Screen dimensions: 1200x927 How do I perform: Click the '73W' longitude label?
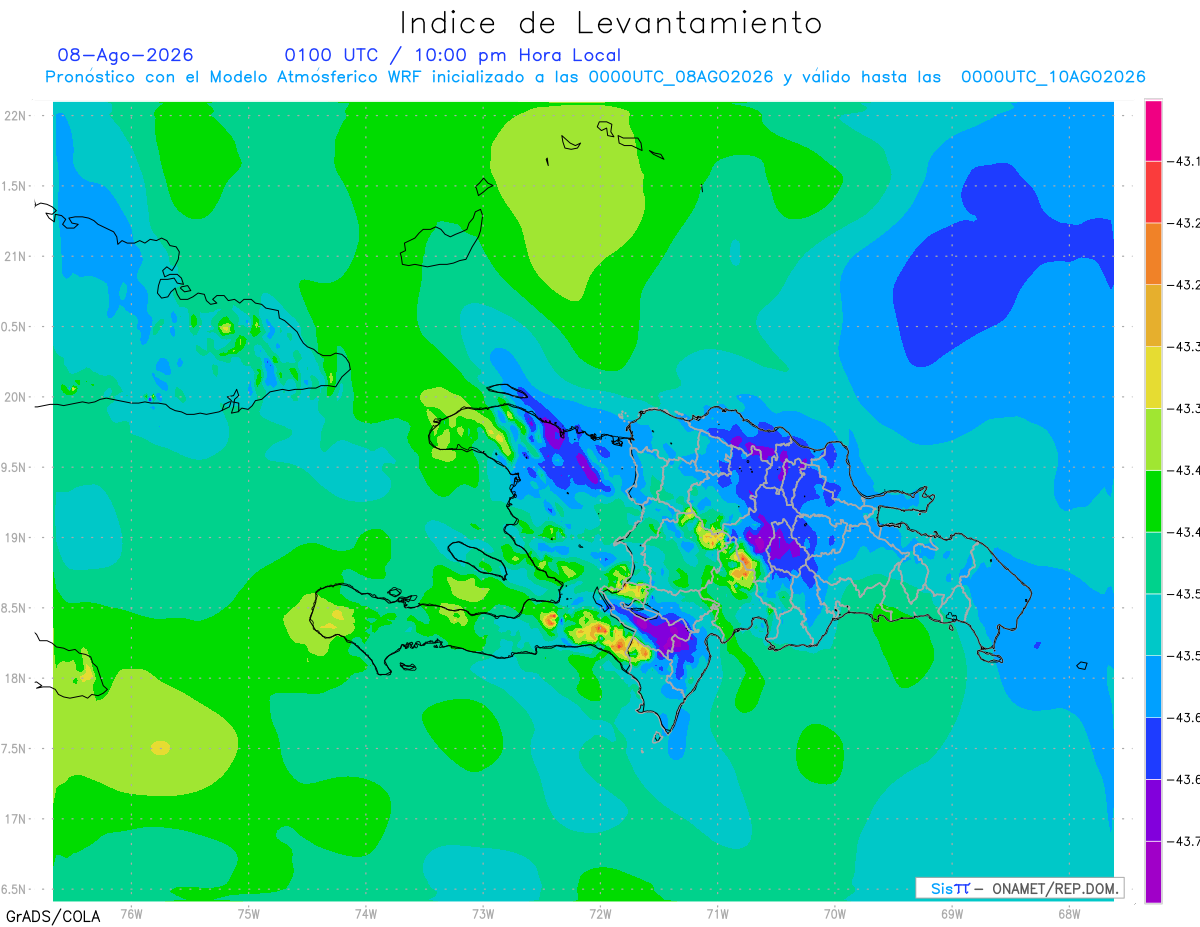click(483, 914)
